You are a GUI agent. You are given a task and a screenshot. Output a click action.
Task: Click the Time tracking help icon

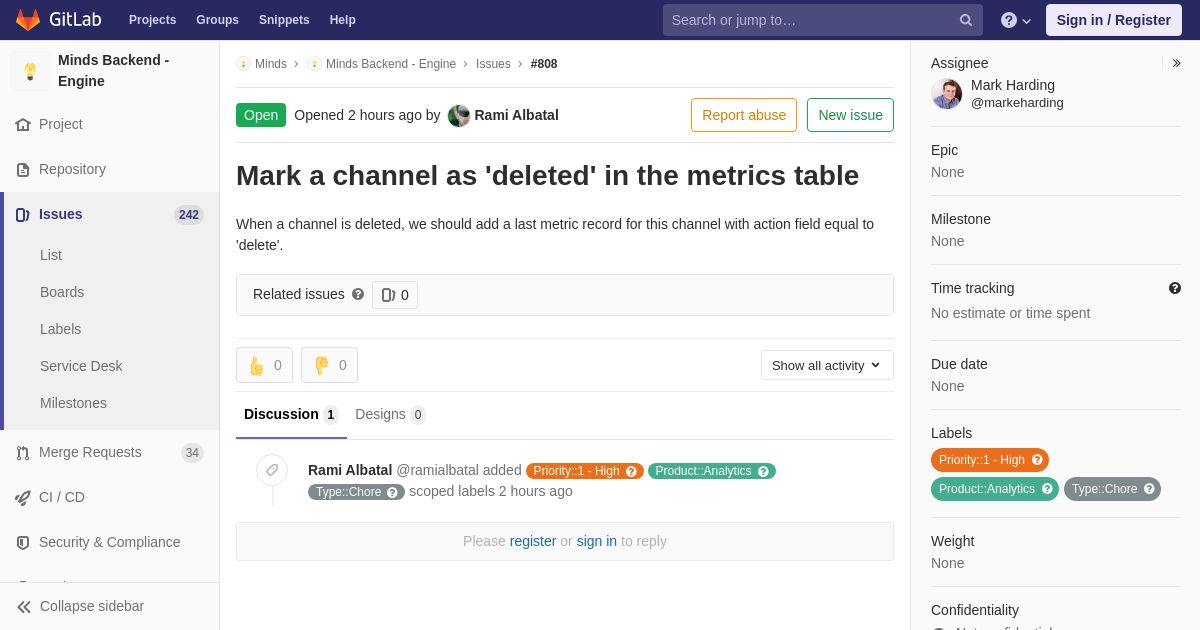tap(1175, 288)
